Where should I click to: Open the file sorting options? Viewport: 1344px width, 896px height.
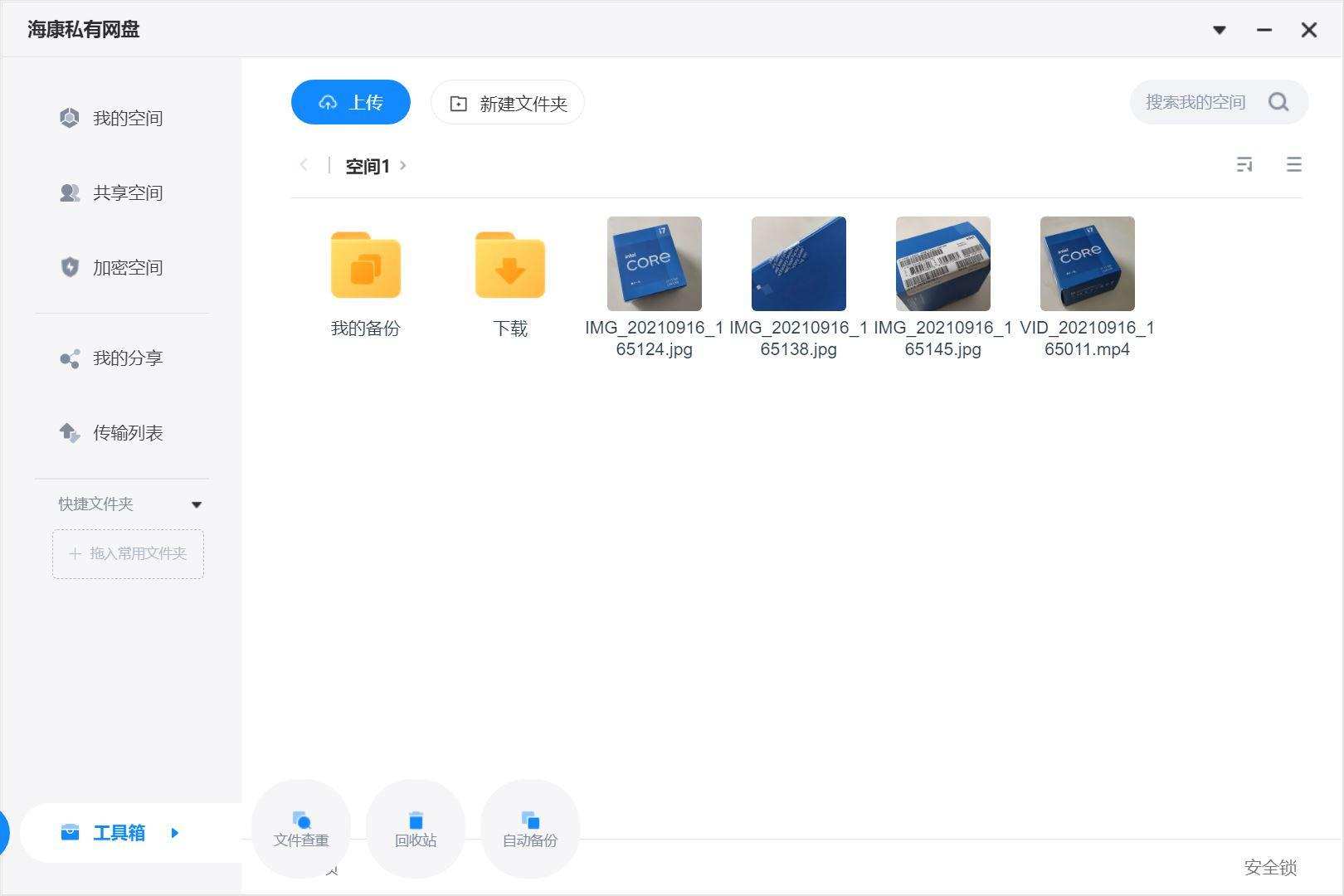point(1245,164)
